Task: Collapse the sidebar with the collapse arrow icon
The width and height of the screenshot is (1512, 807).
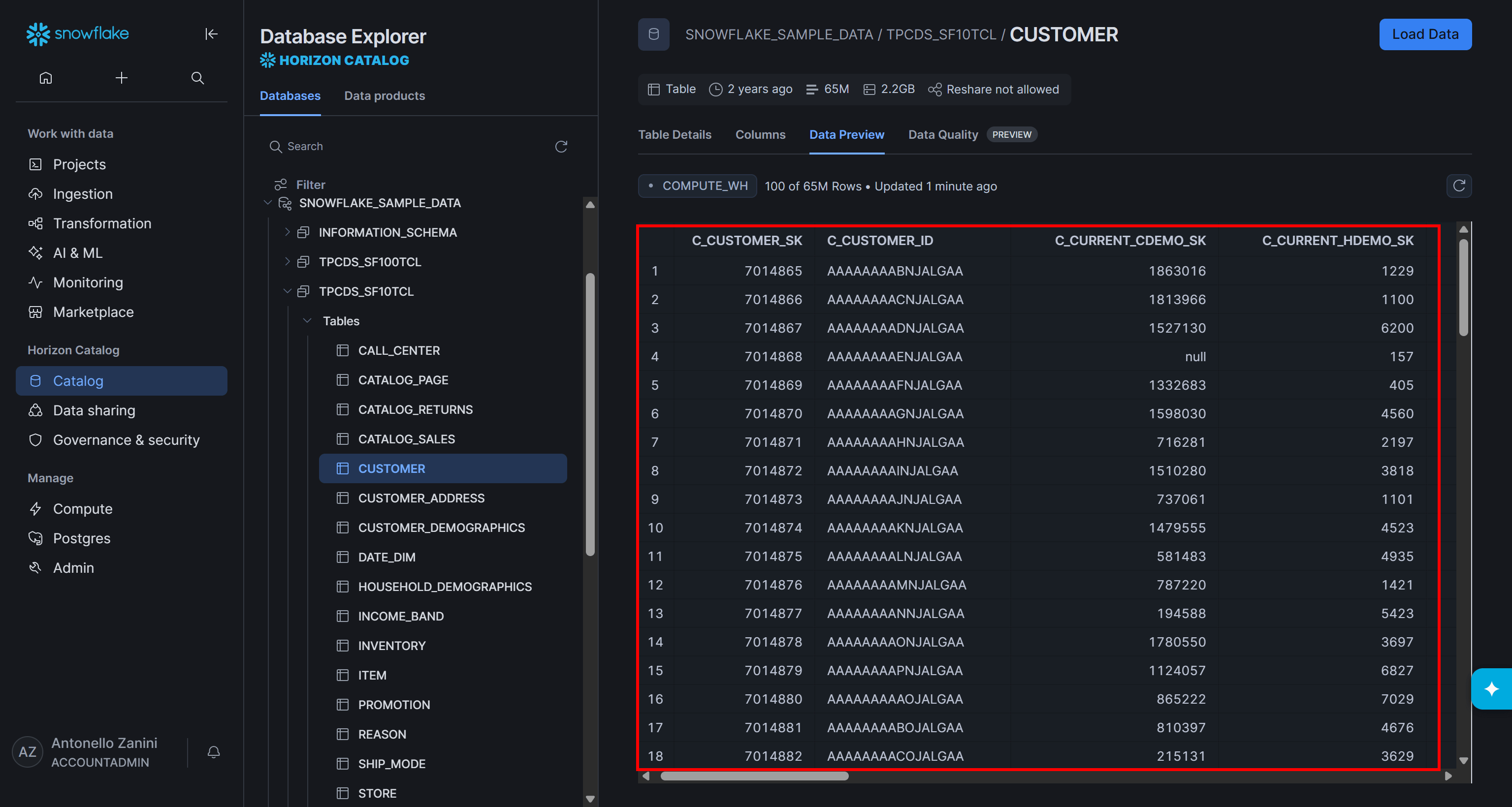Action: pos(211,34)
